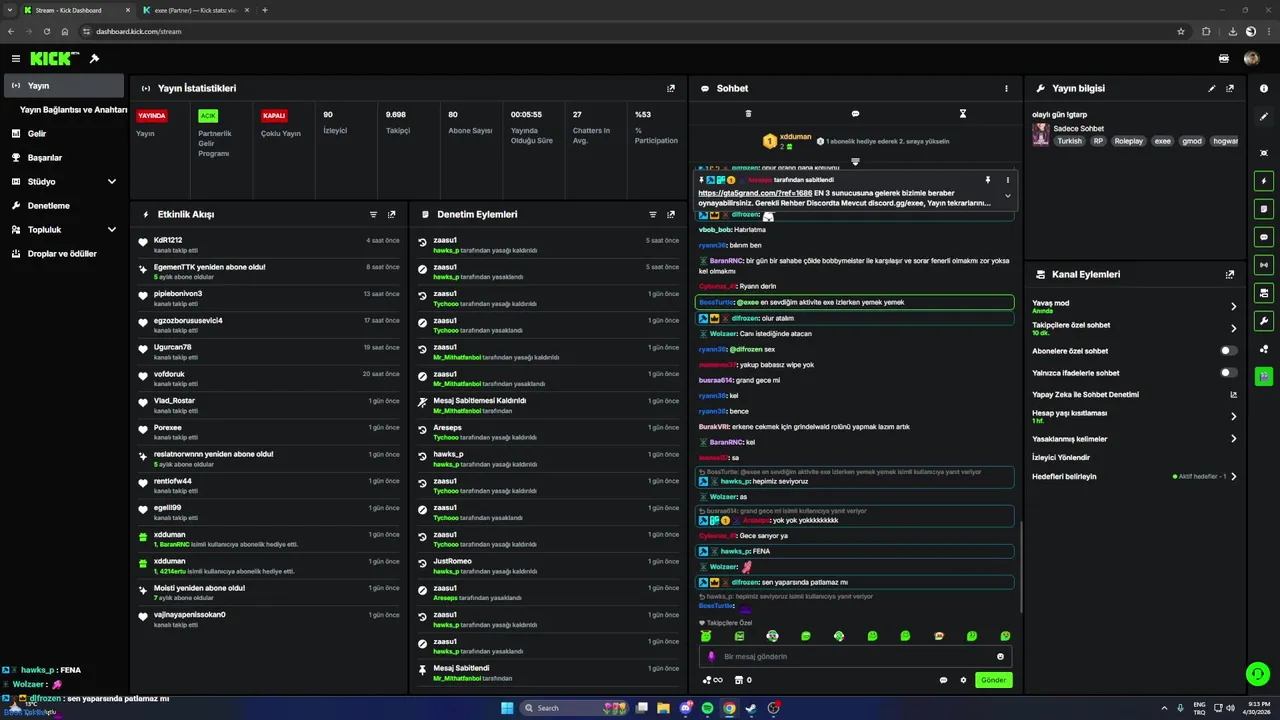Toggle the moderation log icon in the right sidebar

[x=1264, y=209]
